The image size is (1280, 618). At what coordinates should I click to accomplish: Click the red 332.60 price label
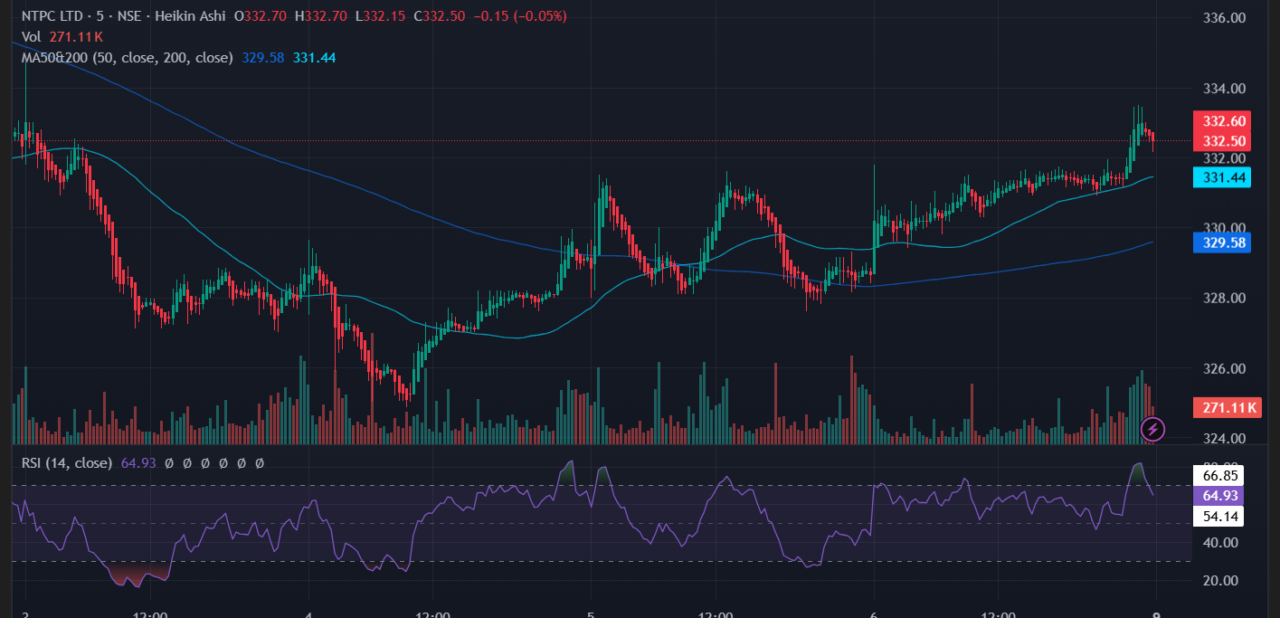pyautogui.click(x=1223, y=121)
